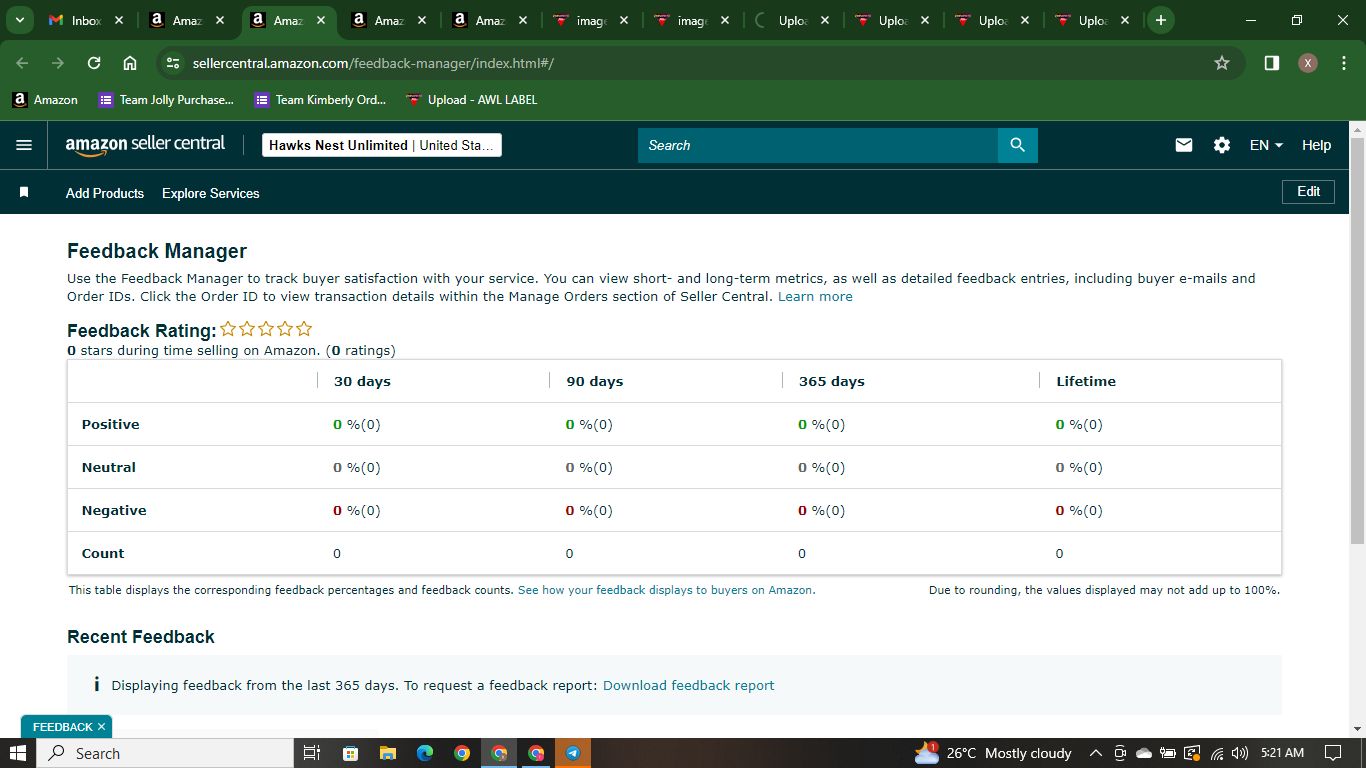Click the Windows taskbar Search box
Image resolution: width=1366 pixels, height=768 pixels.
click(165, 753)
